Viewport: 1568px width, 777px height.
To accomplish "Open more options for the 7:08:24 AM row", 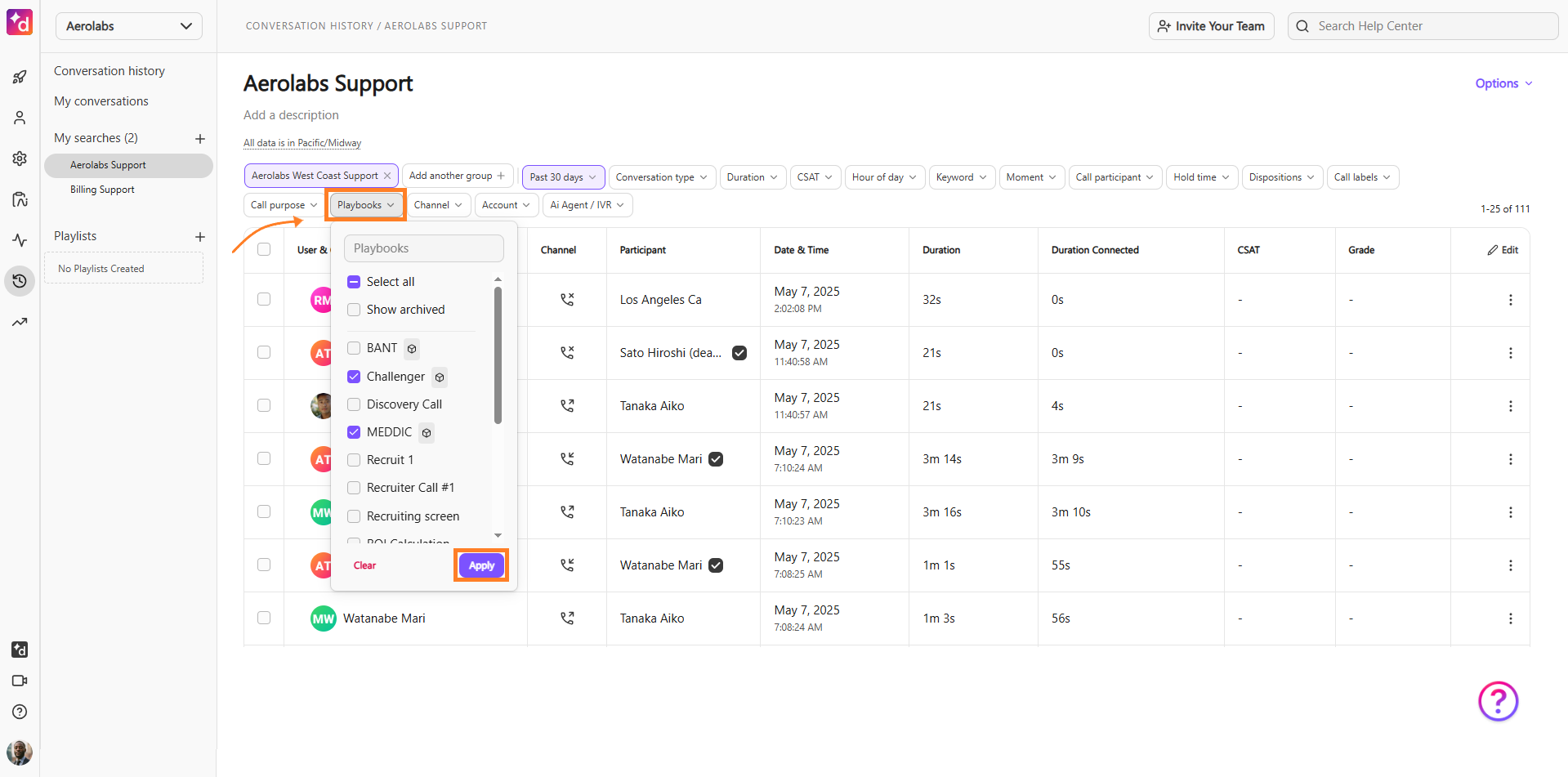I will point(1510,618).
